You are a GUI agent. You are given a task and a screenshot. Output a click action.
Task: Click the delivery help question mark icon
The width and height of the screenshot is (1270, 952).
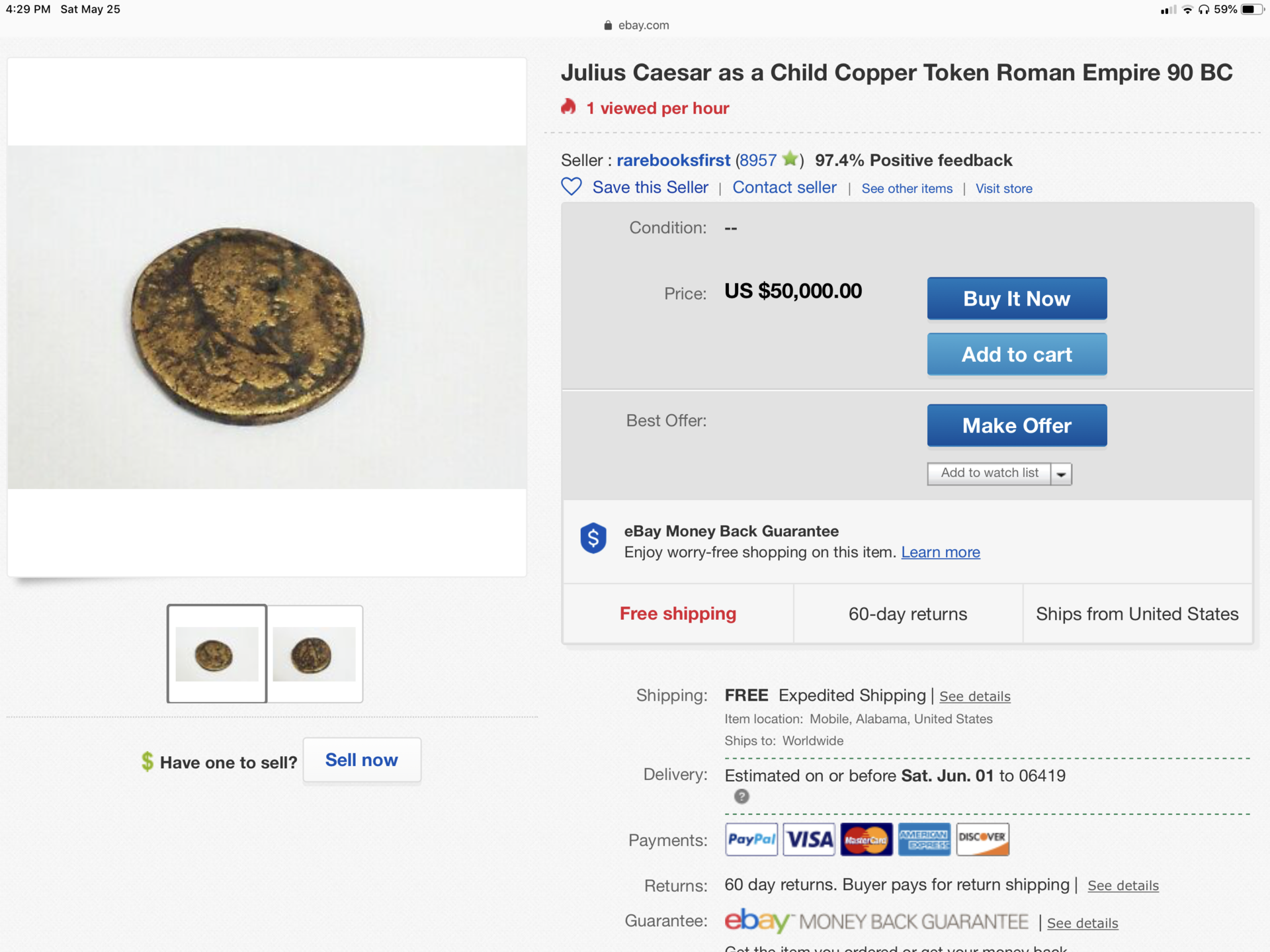741,797
